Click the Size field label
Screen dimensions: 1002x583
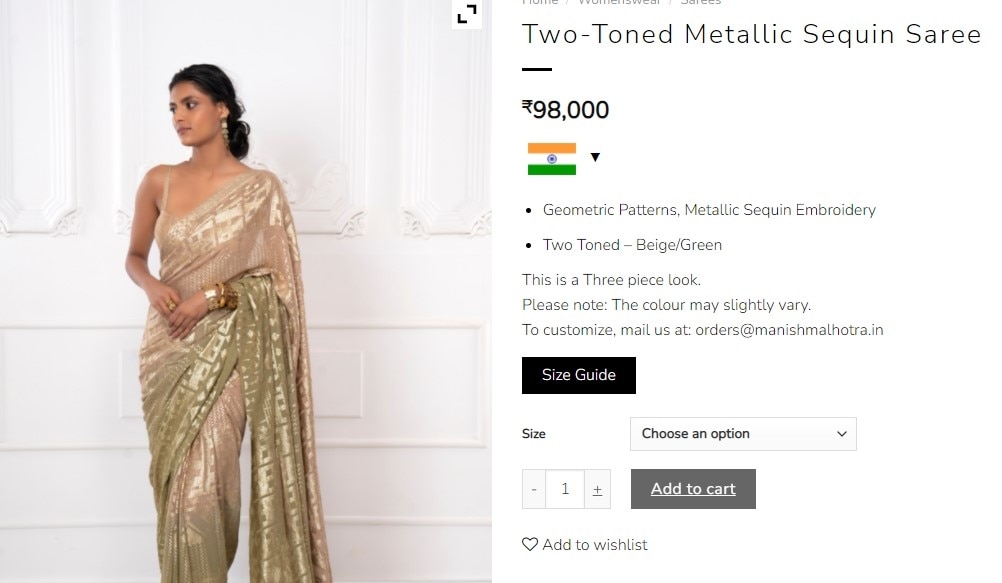[x=534, y=434]
